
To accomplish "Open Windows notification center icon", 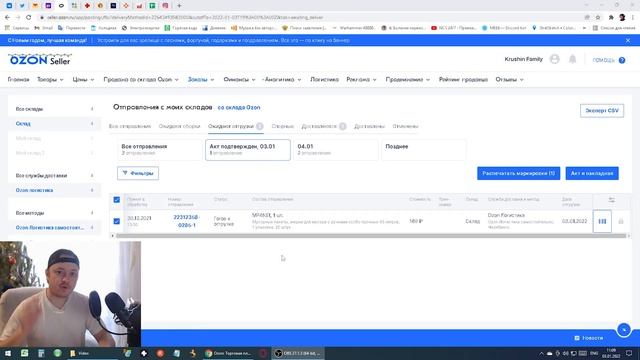I will (629, 353).
